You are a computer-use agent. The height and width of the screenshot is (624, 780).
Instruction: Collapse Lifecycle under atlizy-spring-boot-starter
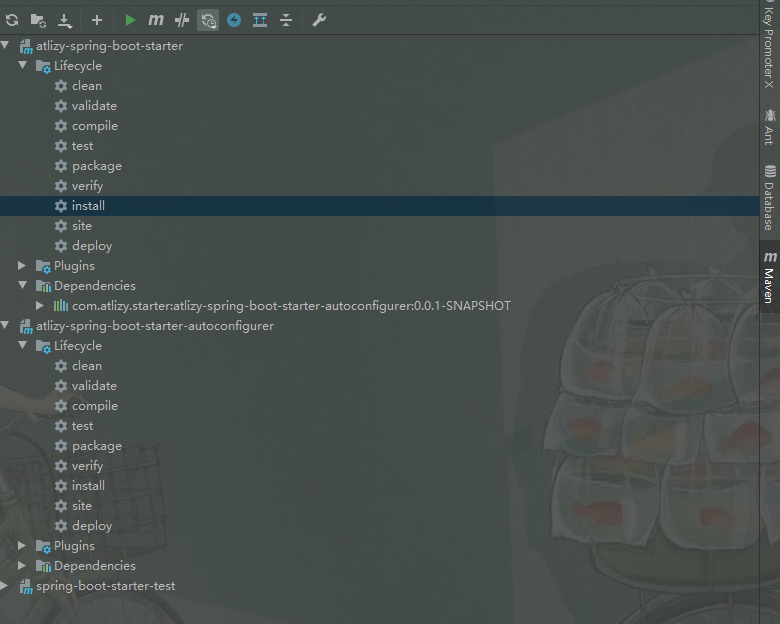coord(22,65)
